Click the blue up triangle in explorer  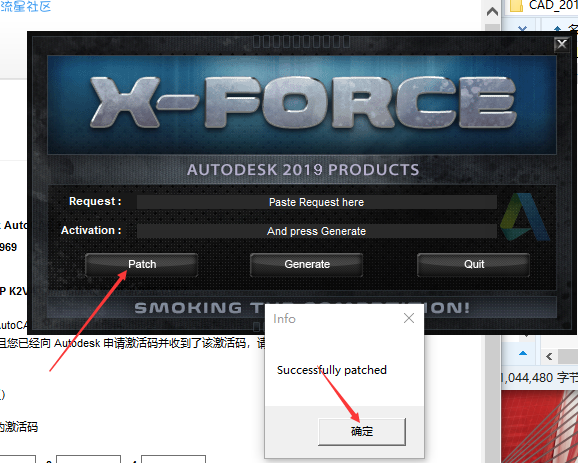(x=523, y=353)
